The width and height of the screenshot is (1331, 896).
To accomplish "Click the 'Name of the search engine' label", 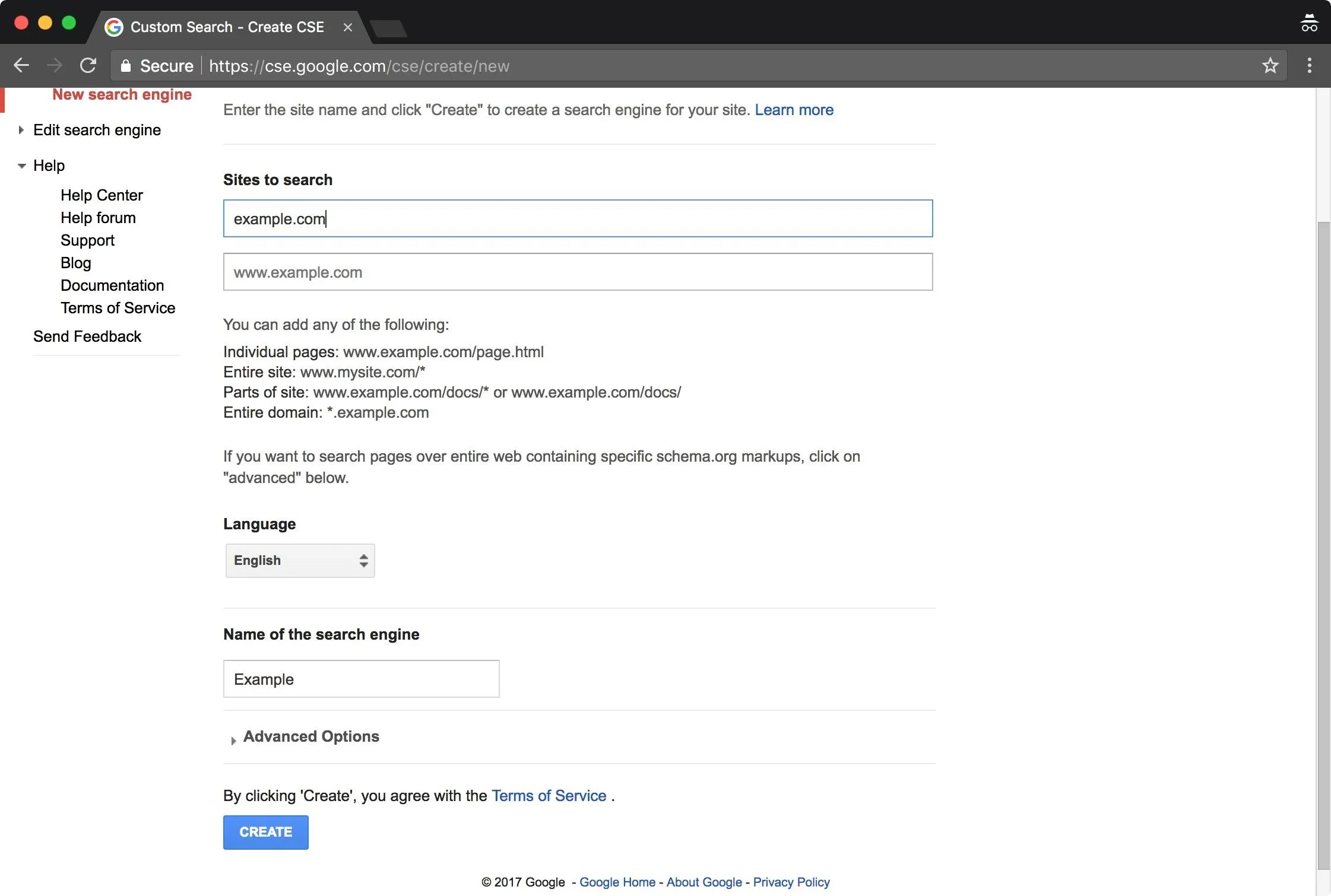I will (x=321, y=634).
